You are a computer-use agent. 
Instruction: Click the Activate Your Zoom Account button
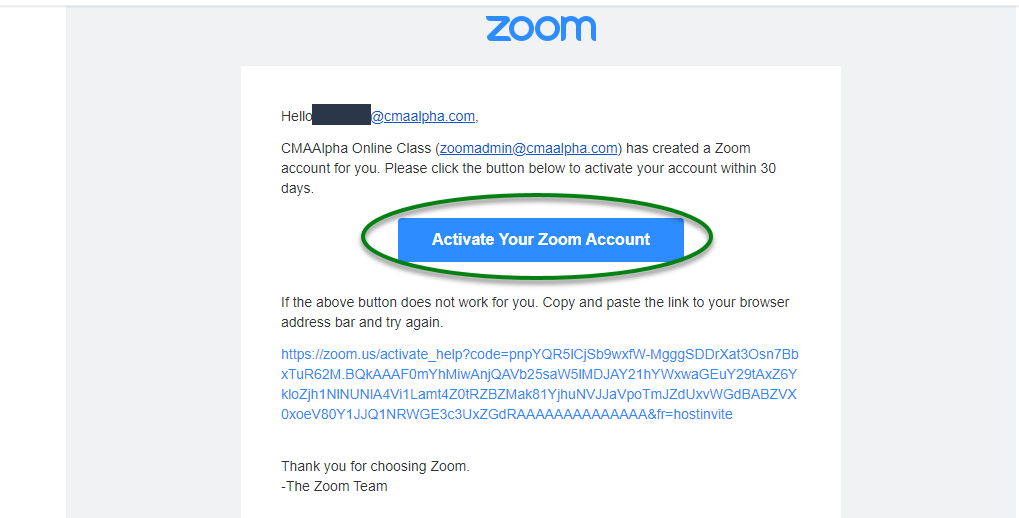541,239
